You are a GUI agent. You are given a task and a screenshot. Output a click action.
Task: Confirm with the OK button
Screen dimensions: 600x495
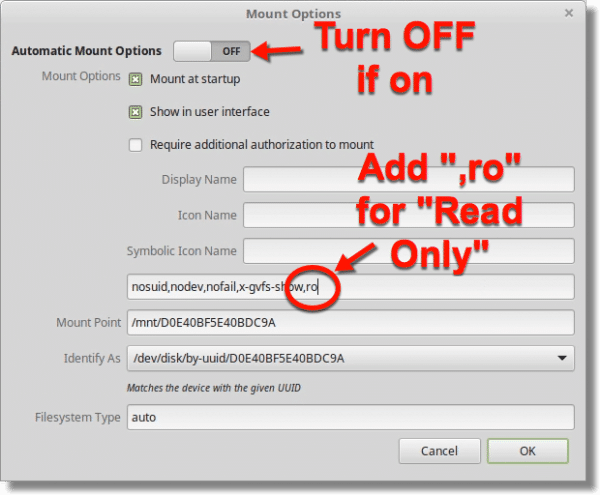click(x=528, y=451)
